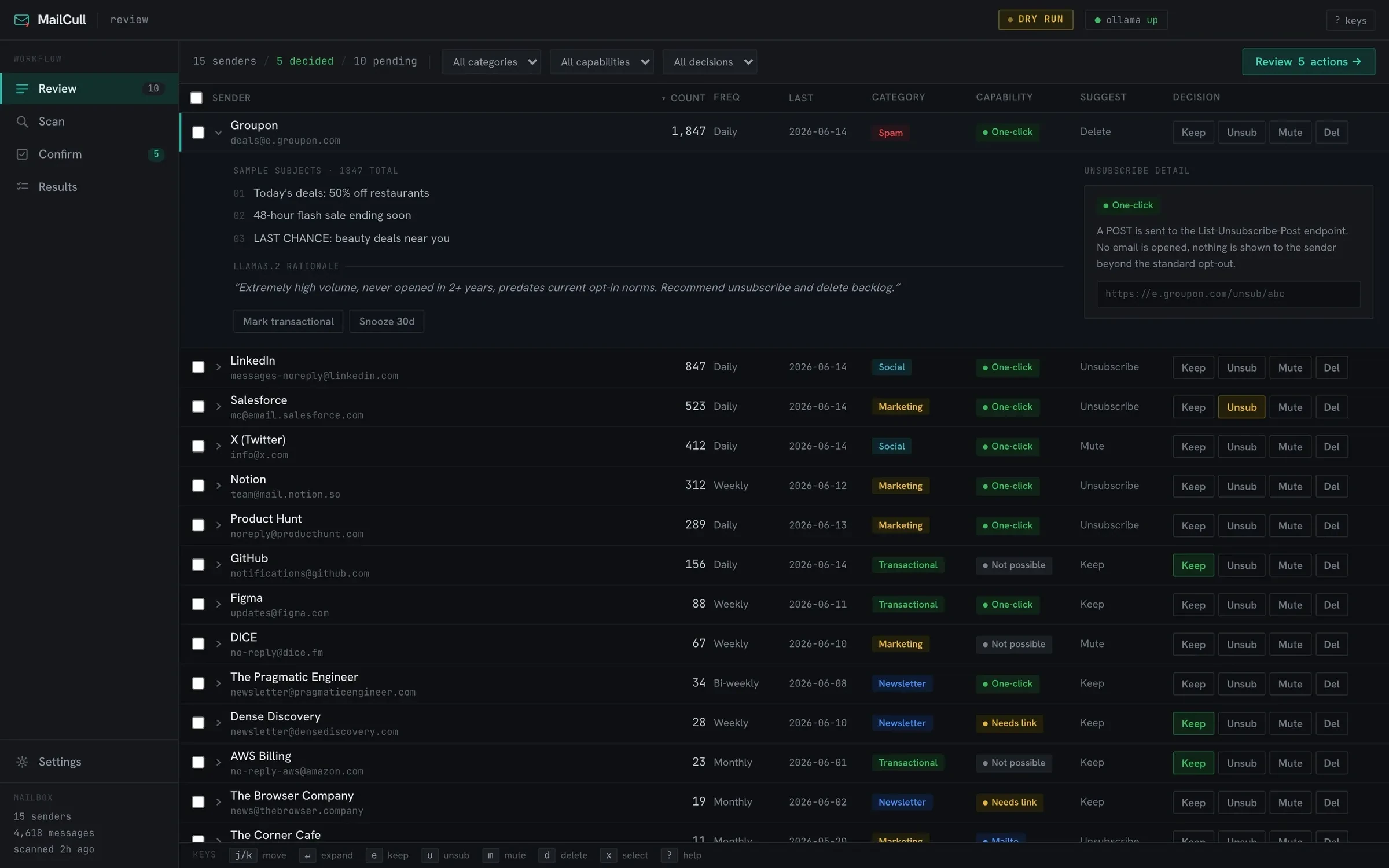Click the Settings gear icon

click(x=22, y=762)
